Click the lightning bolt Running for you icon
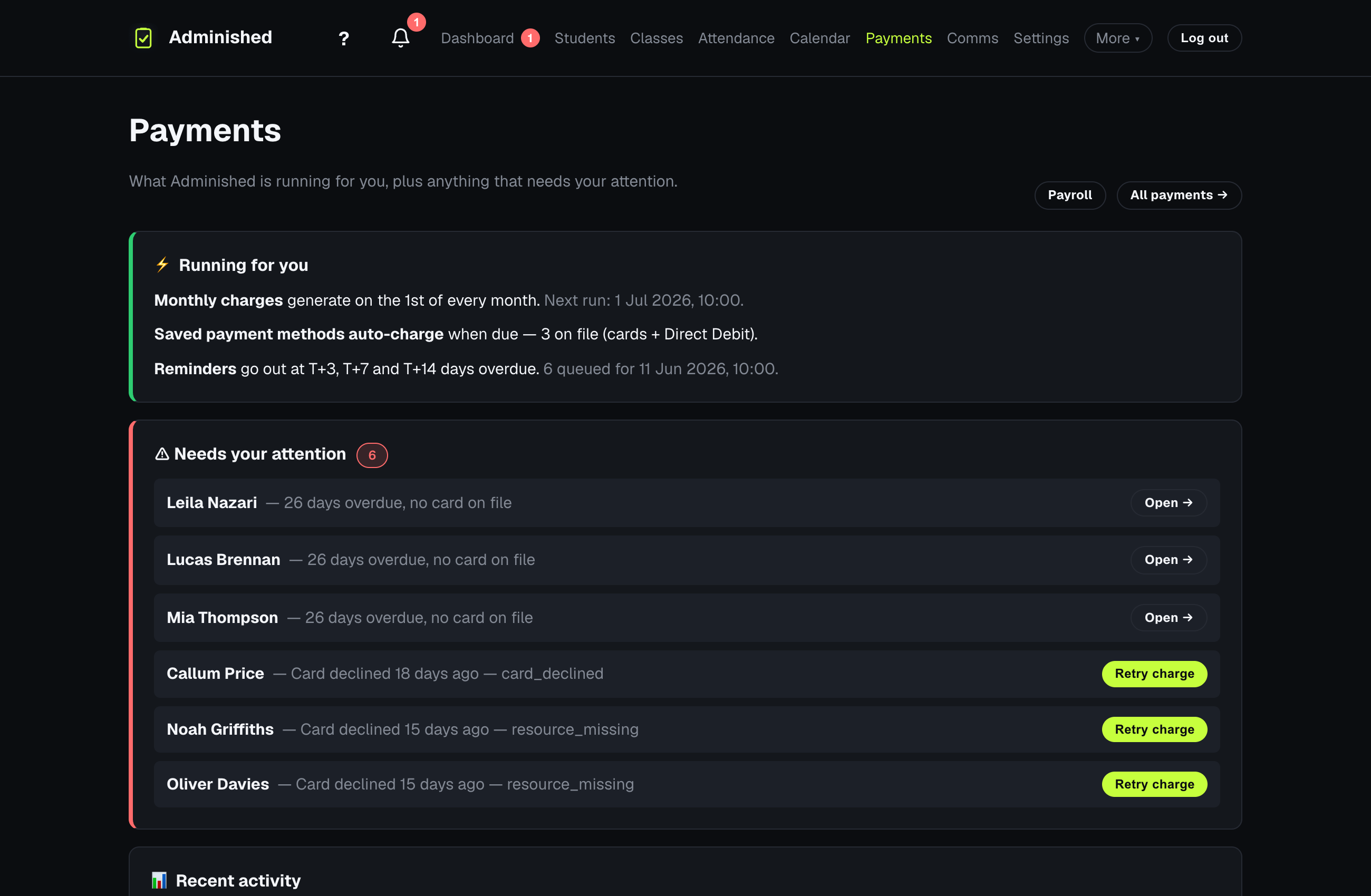 pos(162,265)
